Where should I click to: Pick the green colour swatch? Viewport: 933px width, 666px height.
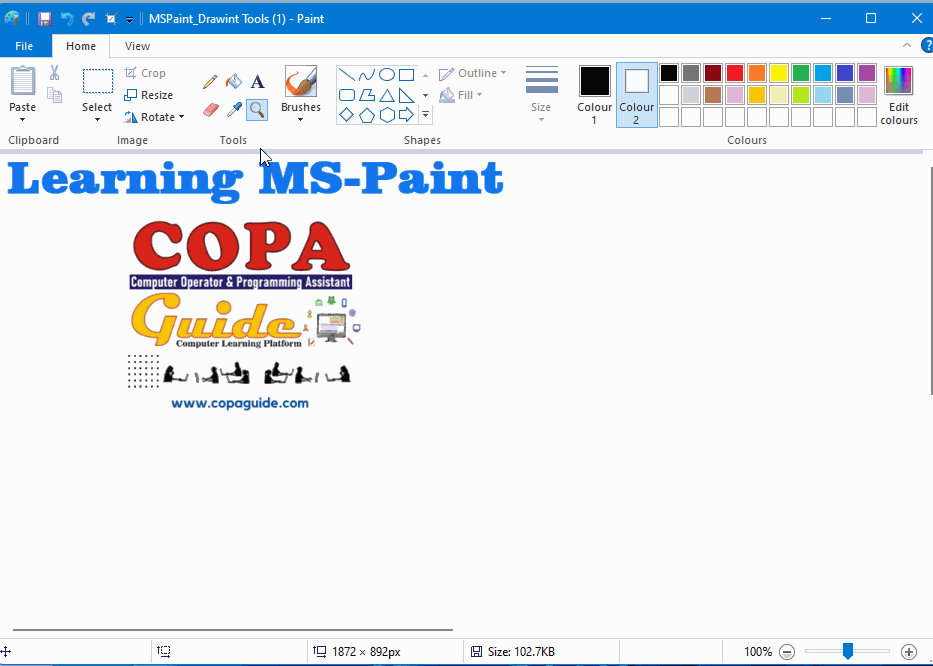click(801, 73)
